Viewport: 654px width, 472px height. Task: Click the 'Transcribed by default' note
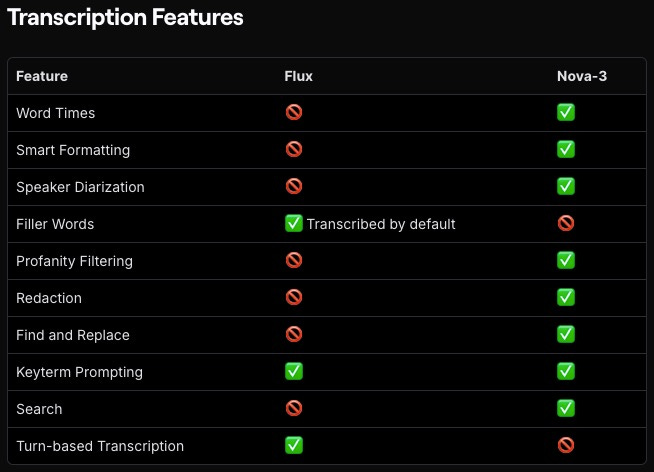(x=381, y=224)
